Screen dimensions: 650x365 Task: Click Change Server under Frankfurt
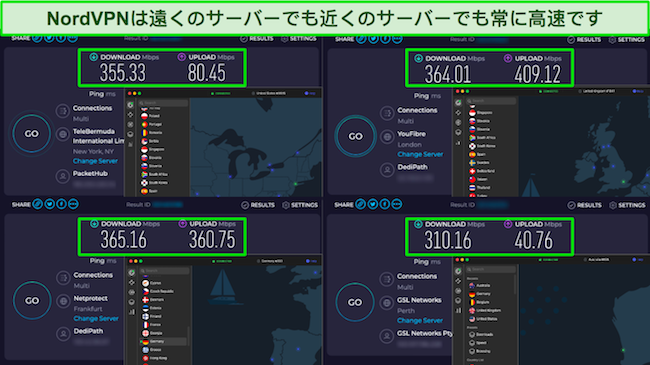coord(96,319)
